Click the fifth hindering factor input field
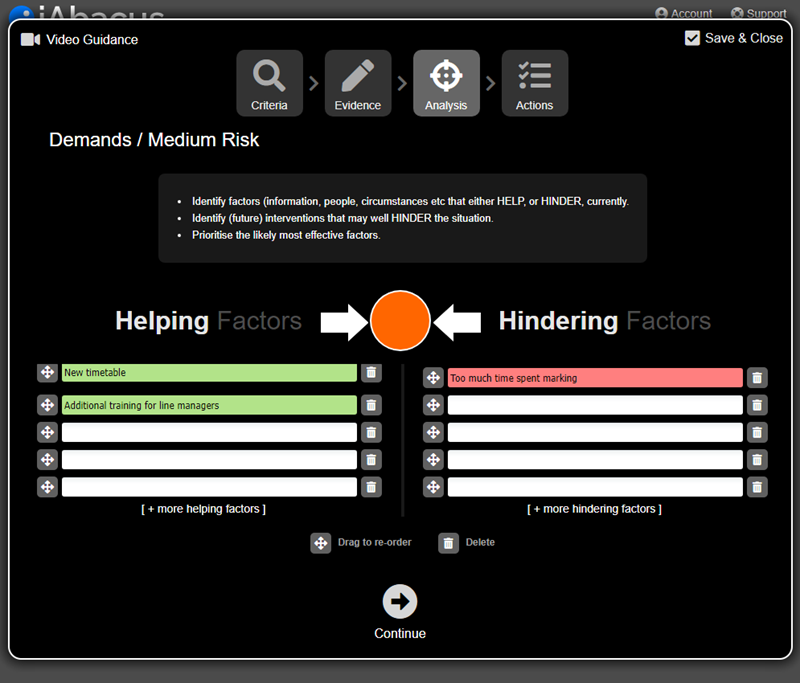 click(x=595, y=487)
